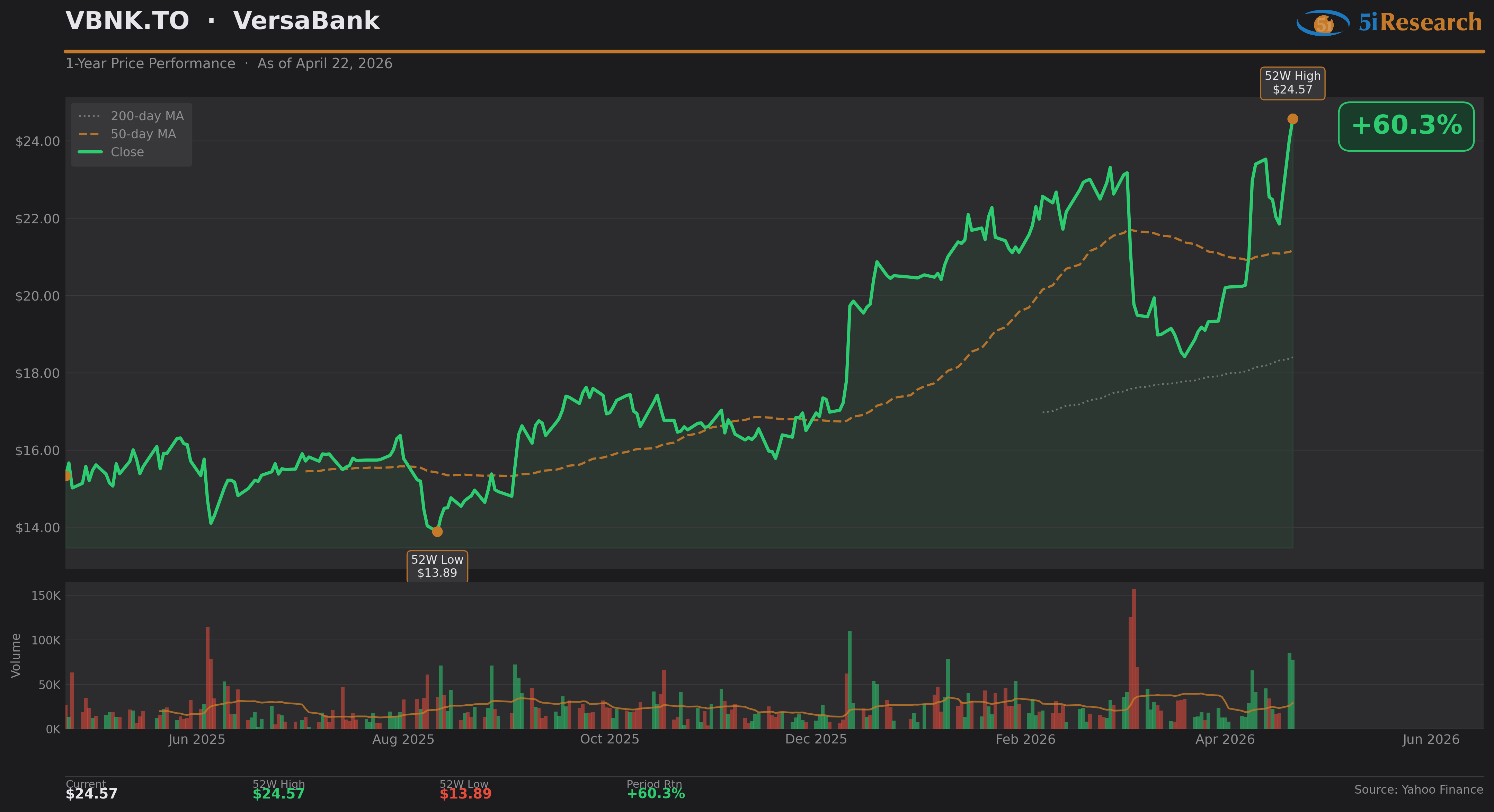
Task: Click the orange 52W high marker dot
Action: pyautogui.click(x=1293, y=119)
